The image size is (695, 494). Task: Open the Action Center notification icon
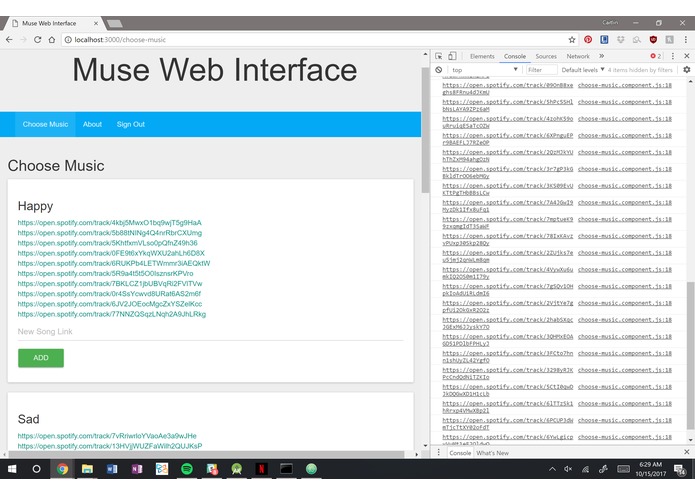pyautogui.click(x=679, y=469)
